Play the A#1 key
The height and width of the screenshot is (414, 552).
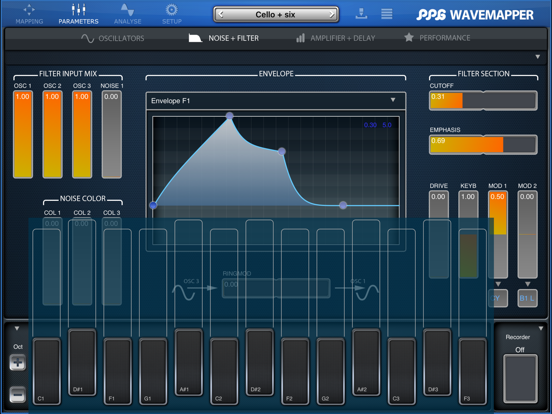click(x=189, y=362)
